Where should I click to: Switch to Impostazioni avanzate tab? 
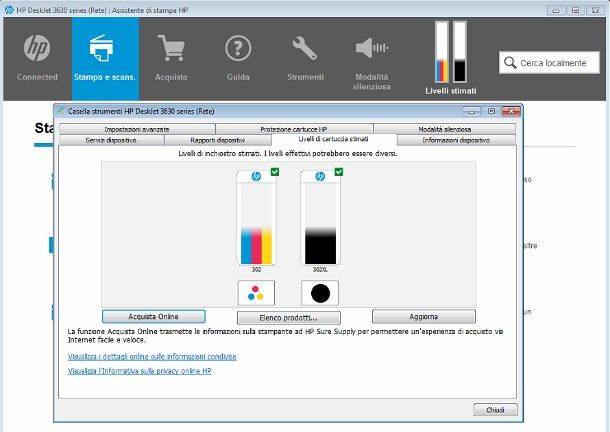click(137, 129)
